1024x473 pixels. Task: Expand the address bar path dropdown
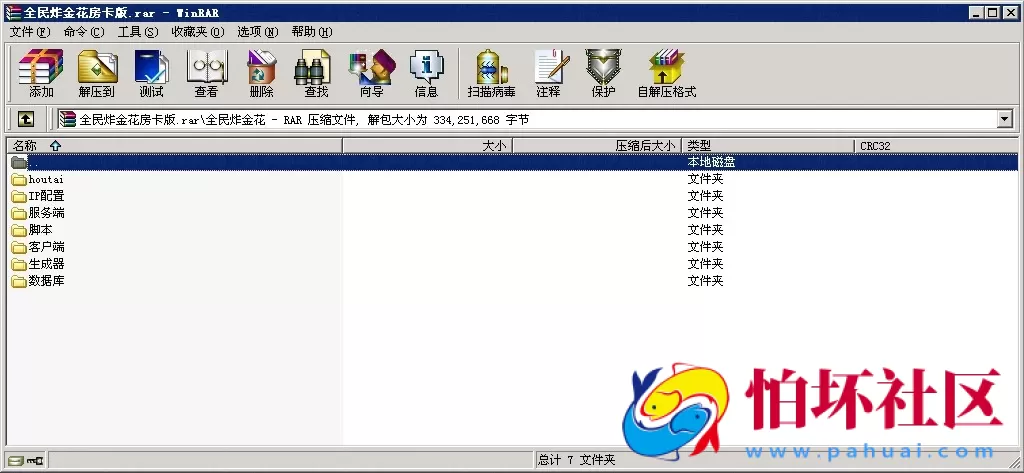[1005, 120]
